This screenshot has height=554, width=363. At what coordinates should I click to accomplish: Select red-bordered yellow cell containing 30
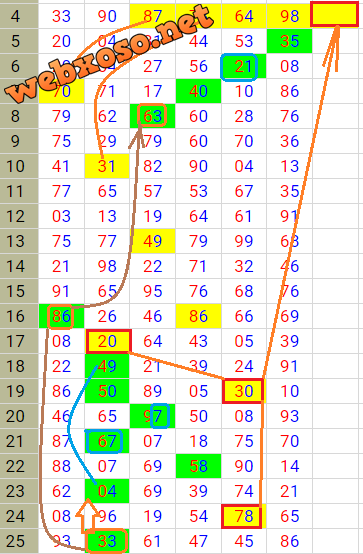coord(243,391)
